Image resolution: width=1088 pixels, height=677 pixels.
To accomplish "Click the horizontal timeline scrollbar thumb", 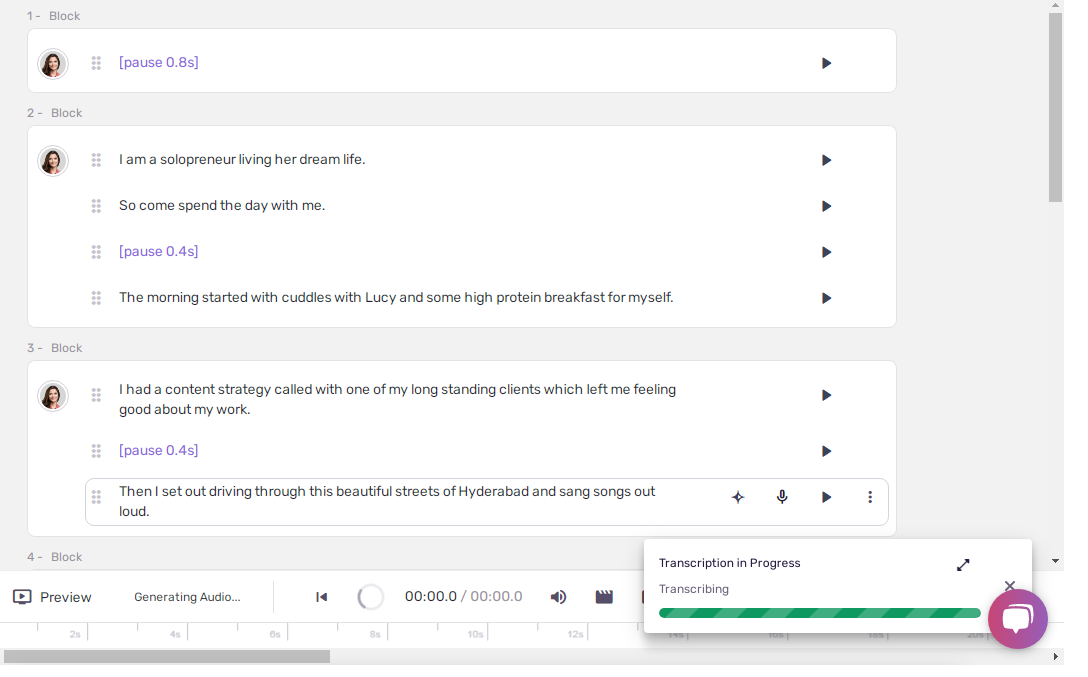I will [x=166, y=657].
